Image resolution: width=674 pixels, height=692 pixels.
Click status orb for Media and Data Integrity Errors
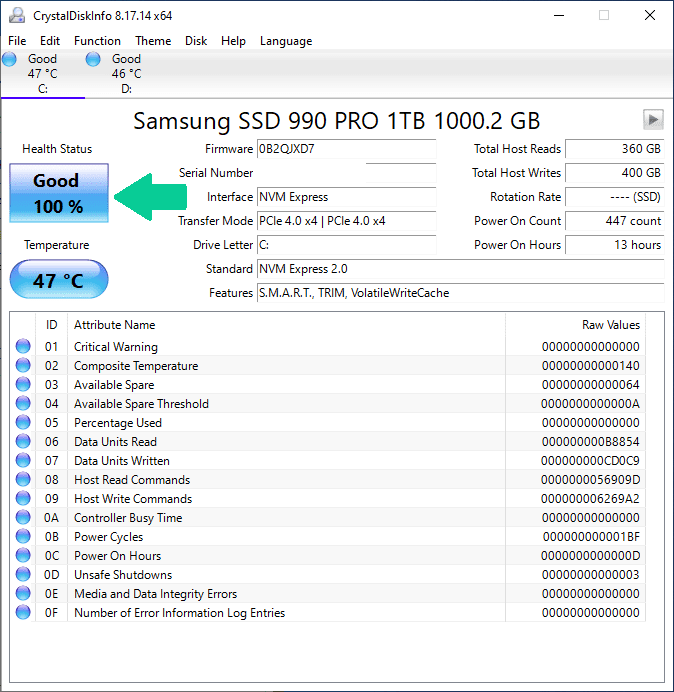(x=23, y=593)
